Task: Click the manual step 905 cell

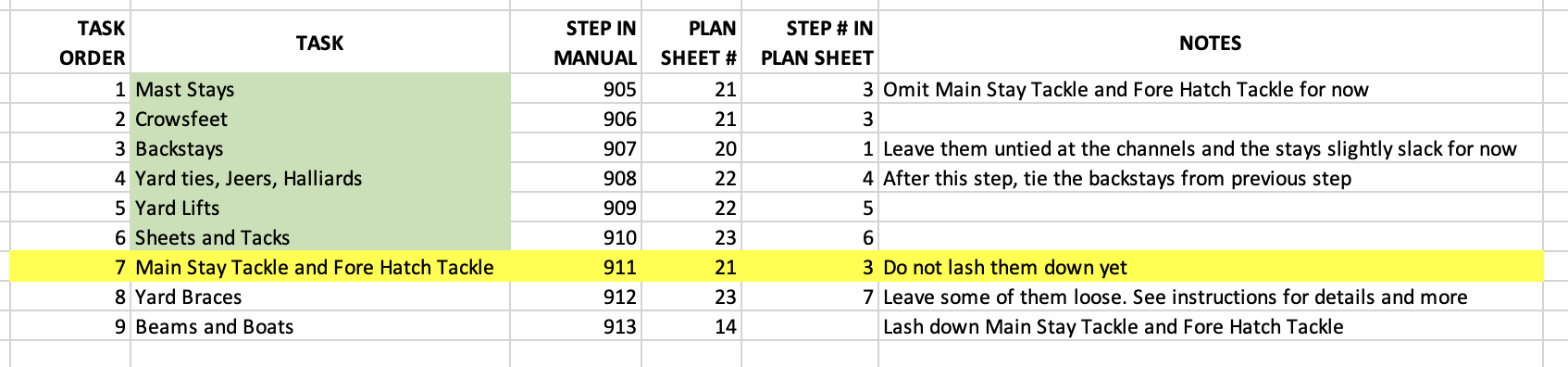Action: [x=576, y=89]
